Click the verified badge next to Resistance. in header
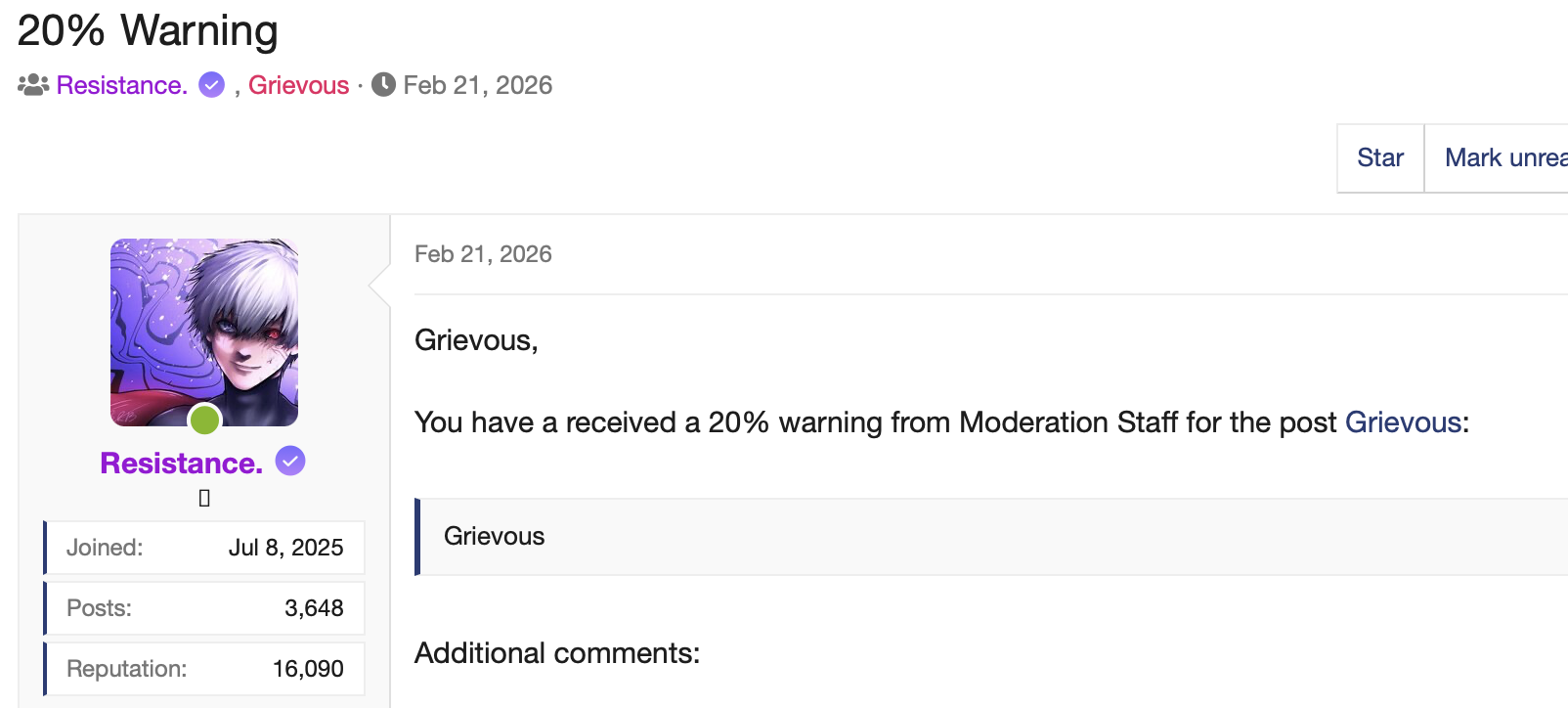1568x708 pixels. point(212,85)
